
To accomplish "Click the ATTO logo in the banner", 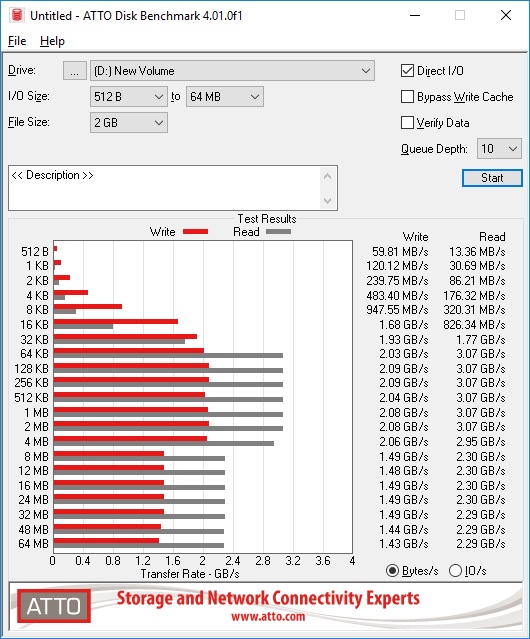I will [54, 606].
